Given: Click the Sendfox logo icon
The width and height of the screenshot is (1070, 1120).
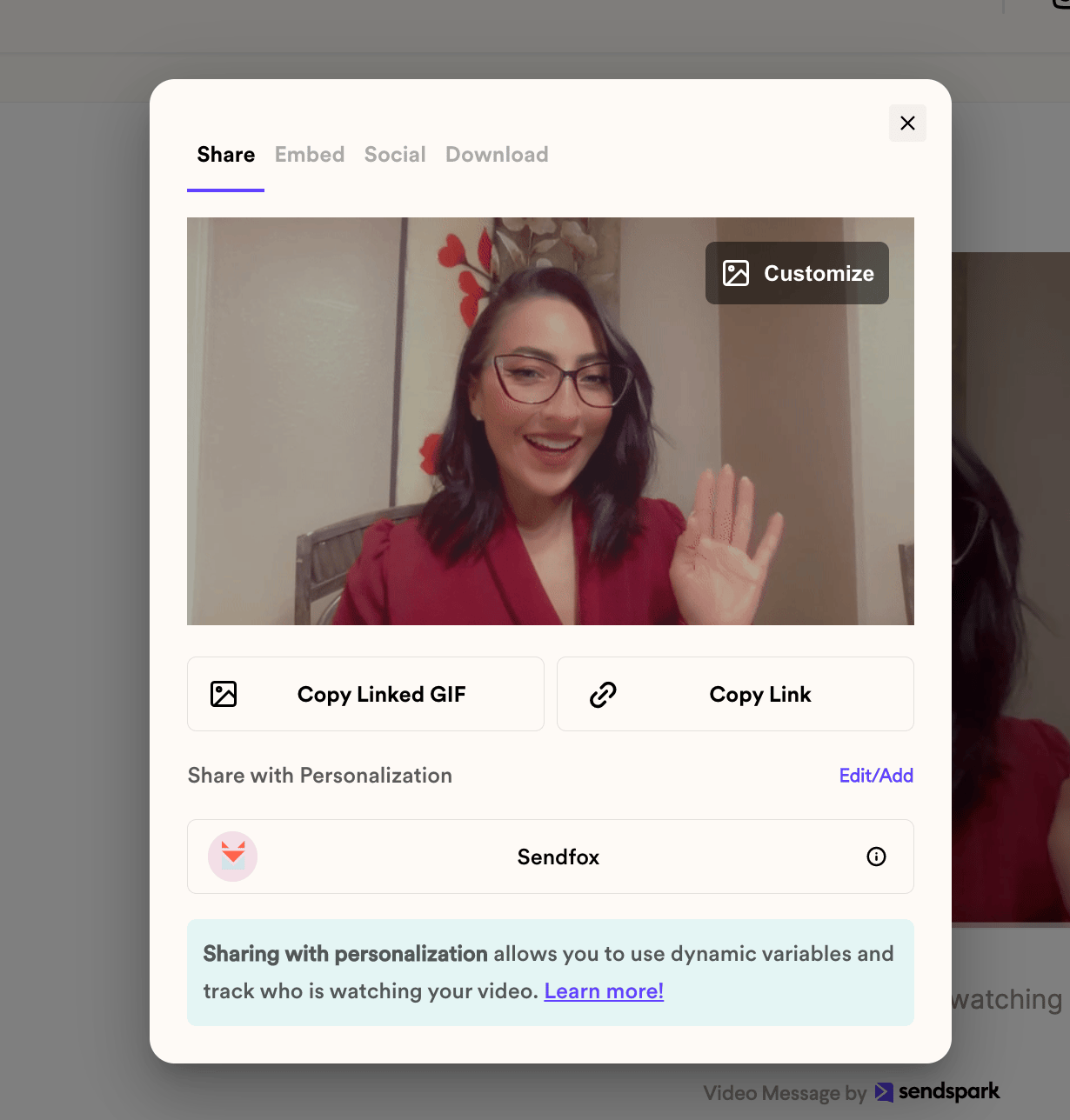Looking at the screenshot, I should coord(233,857).
